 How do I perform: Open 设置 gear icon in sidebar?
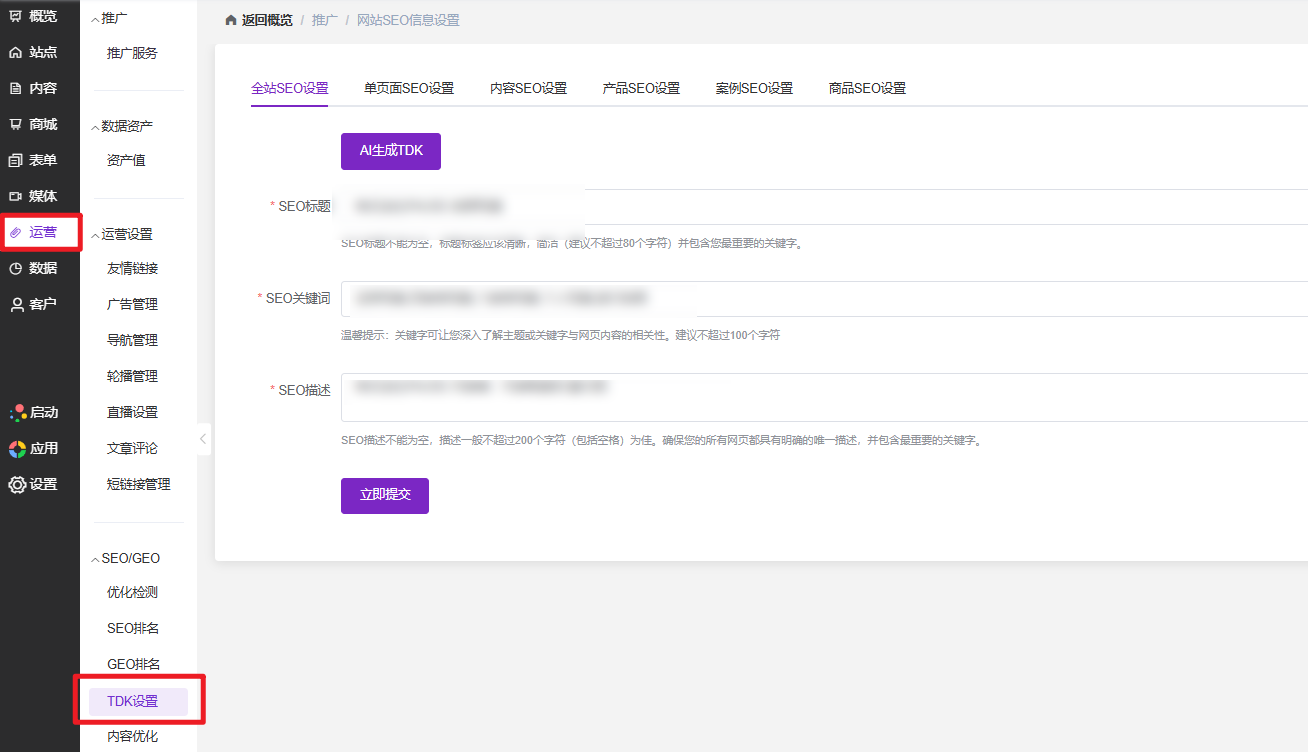[17, 484]
